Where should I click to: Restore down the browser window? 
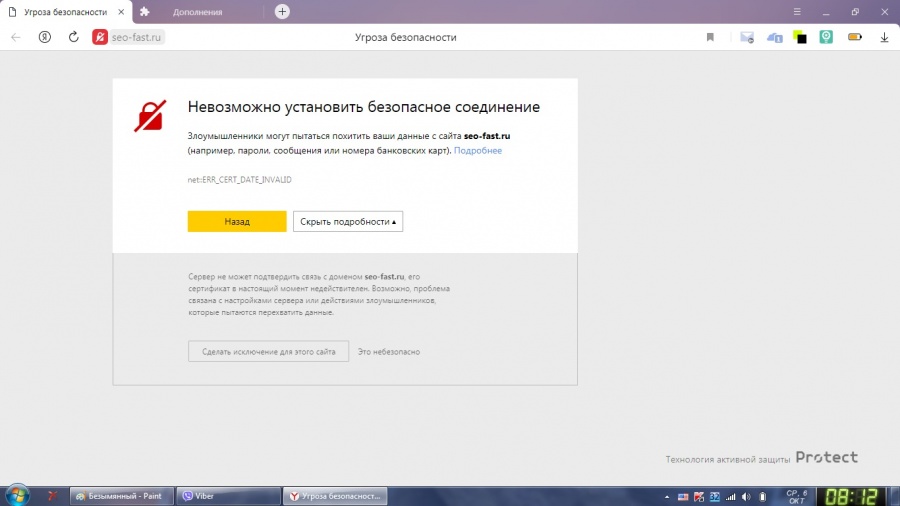pos(855,11)
